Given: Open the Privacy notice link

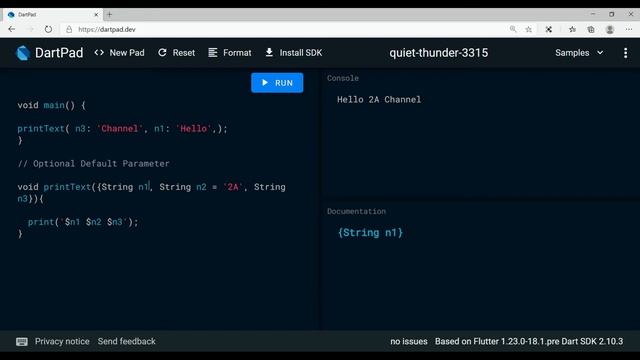Looking at the screenshot, I should pyautogui.click(x=62, y=342).
